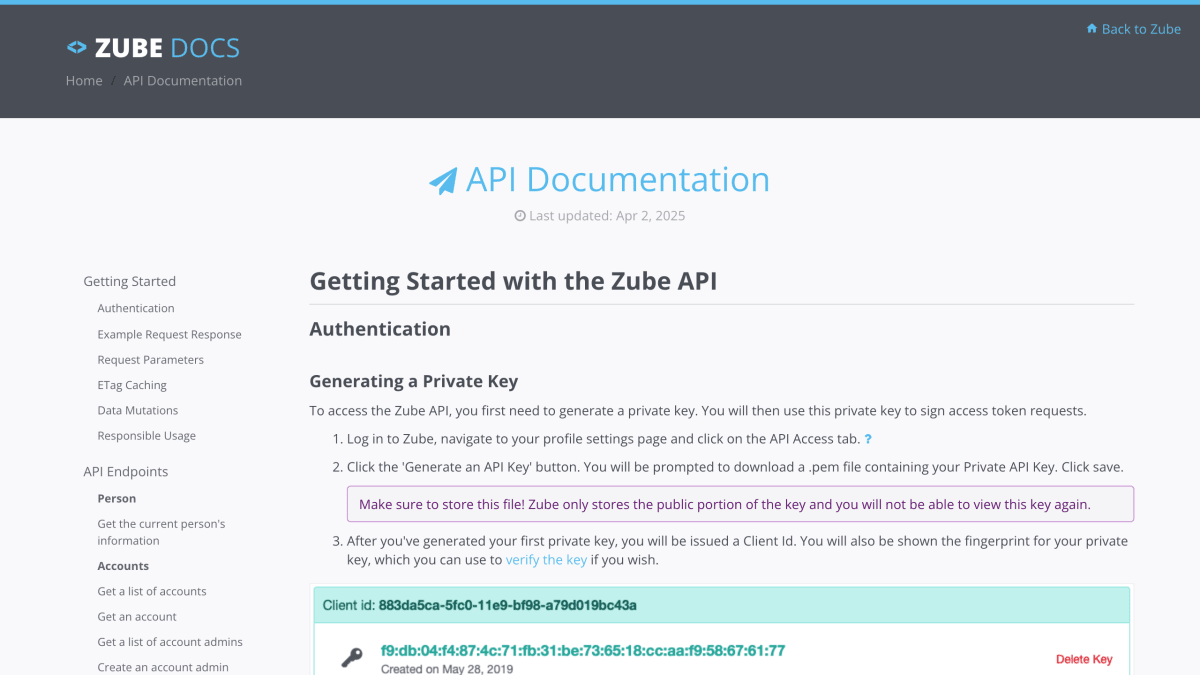Screen dimensions: 1200x675
Task: Open ETag Caching sidebar entry
Action: click(132, 385)
